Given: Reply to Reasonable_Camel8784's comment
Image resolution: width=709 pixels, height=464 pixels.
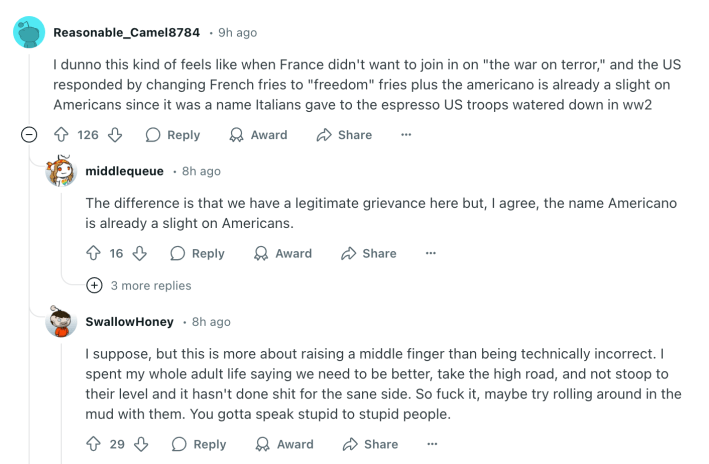Looking at the screenshot, I should 173,135.
